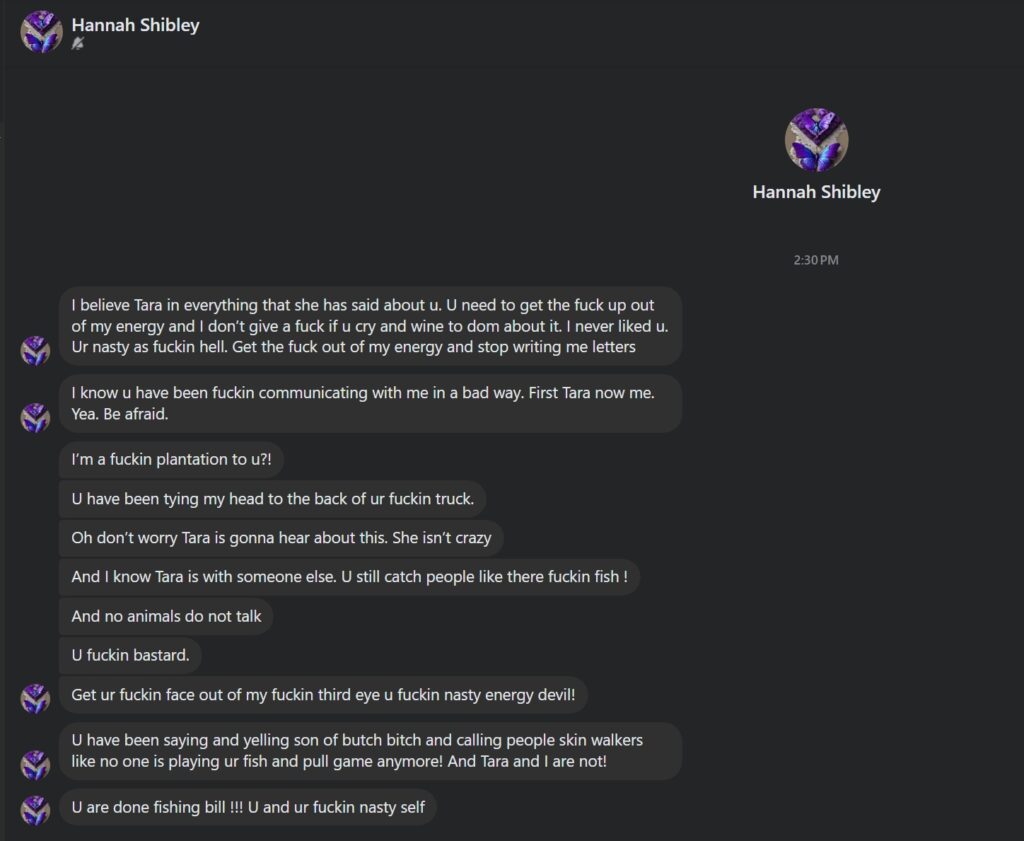
Task: Click the Hannah Shibley name below the large avatar
Action: 816,192
